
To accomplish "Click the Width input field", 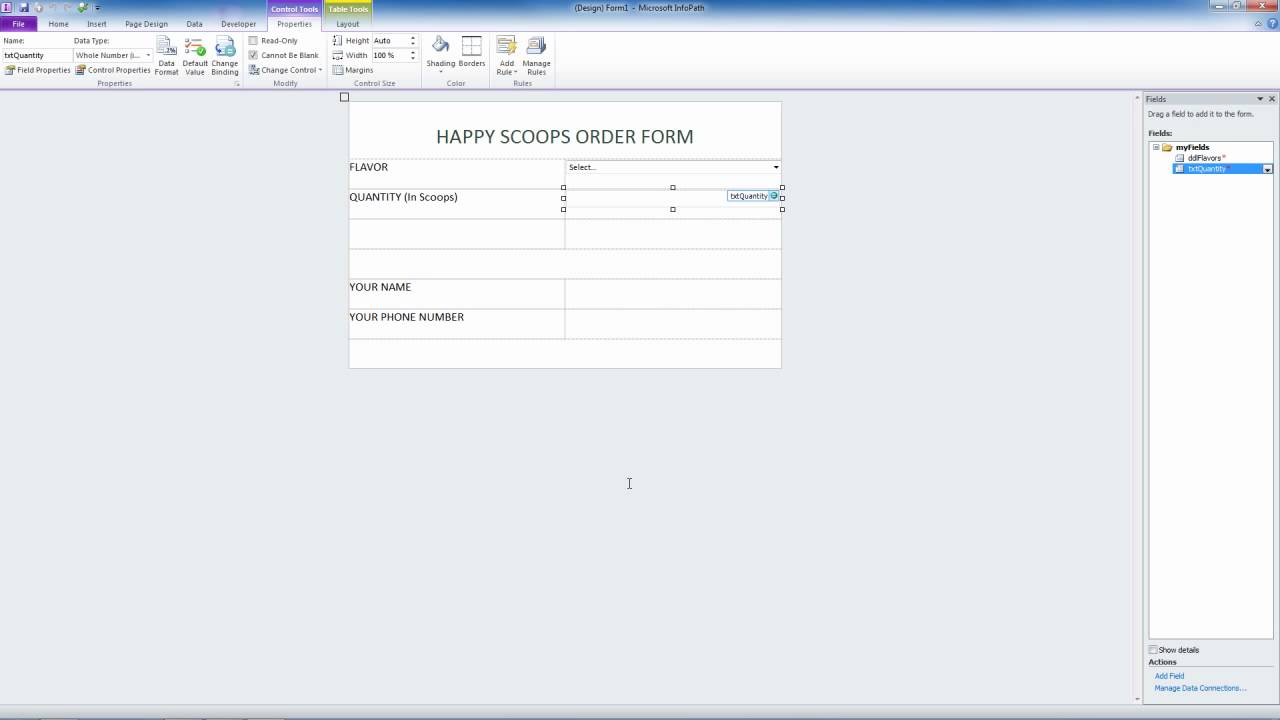I will point(389,55).
